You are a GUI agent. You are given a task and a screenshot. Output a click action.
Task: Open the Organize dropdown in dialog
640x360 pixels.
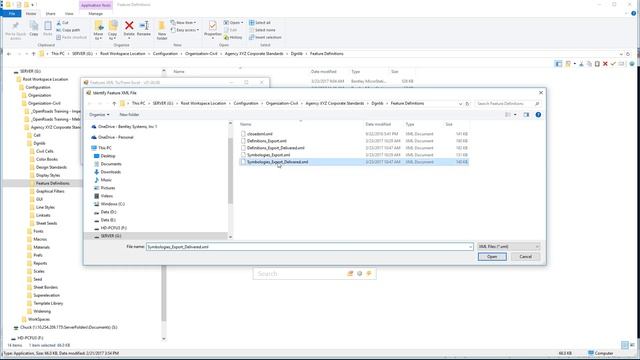(99, 115)
